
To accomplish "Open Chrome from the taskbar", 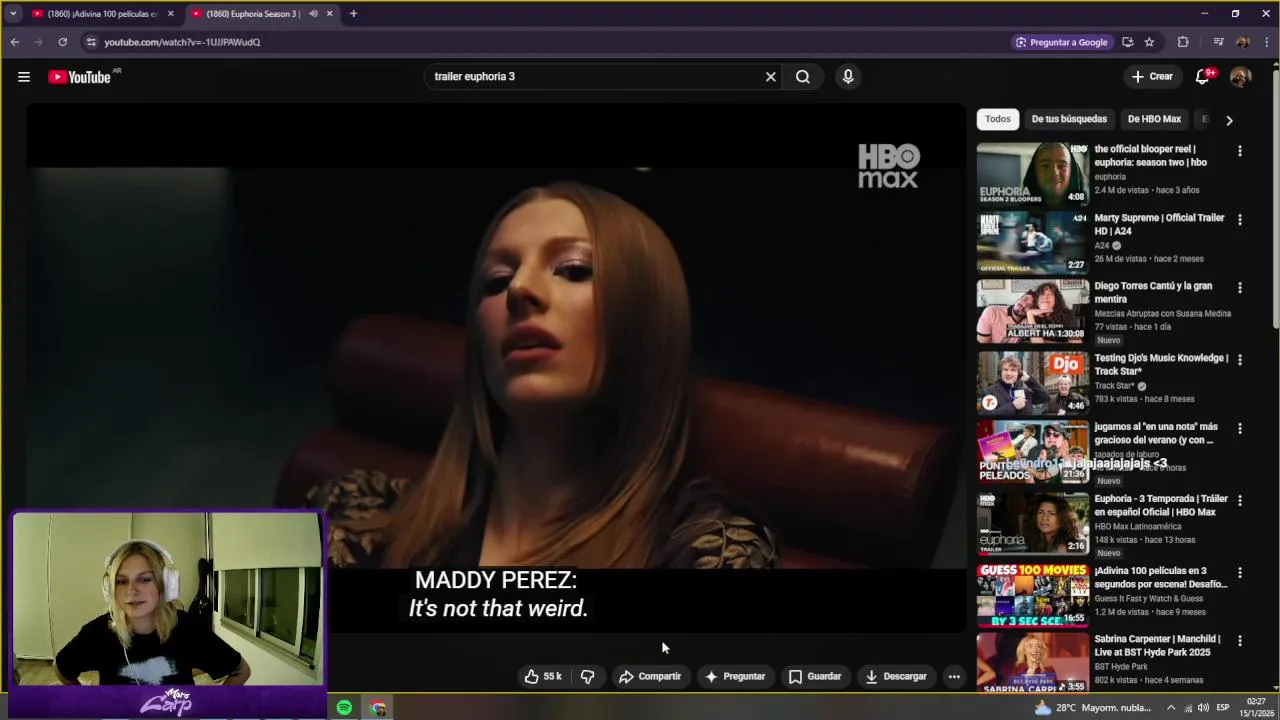I will [x=378, y=708].
